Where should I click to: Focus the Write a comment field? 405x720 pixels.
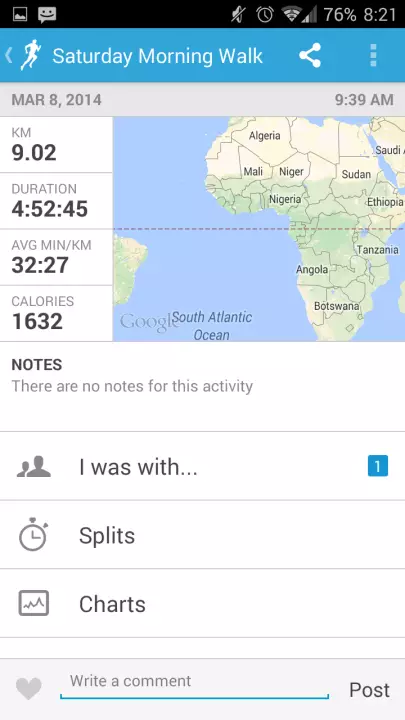click(194, 683)
